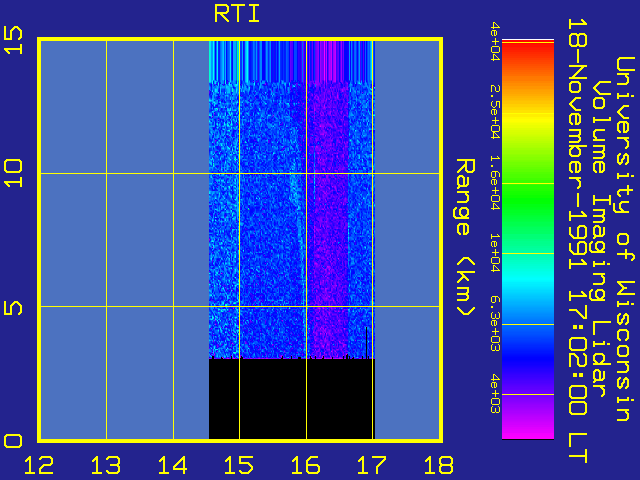This screenshot has width=640, height=480.
Task: Click colorbar label 1e+04
Action: [x=495, y=253]
